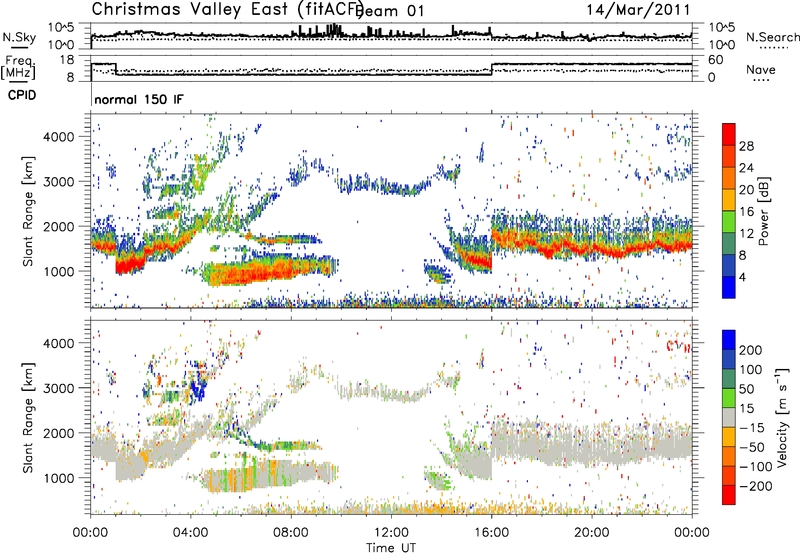Click the "100" label on the velocity colorbar
Image resolution: width=800 pixels, height=554 pixels.
click(x=751, y=370)
